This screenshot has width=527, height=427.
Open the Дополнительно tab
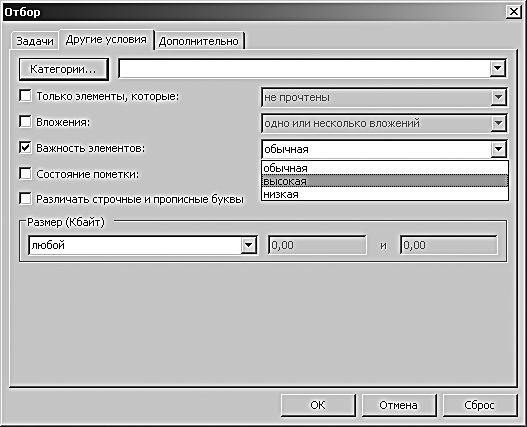pos(199,41)
